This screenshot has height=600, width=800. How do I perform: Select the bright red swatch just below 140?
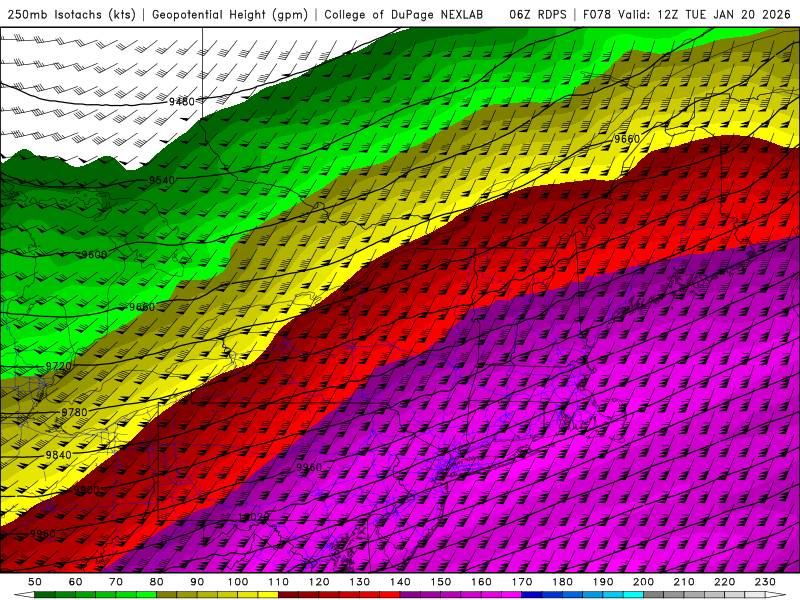[390, 595]
